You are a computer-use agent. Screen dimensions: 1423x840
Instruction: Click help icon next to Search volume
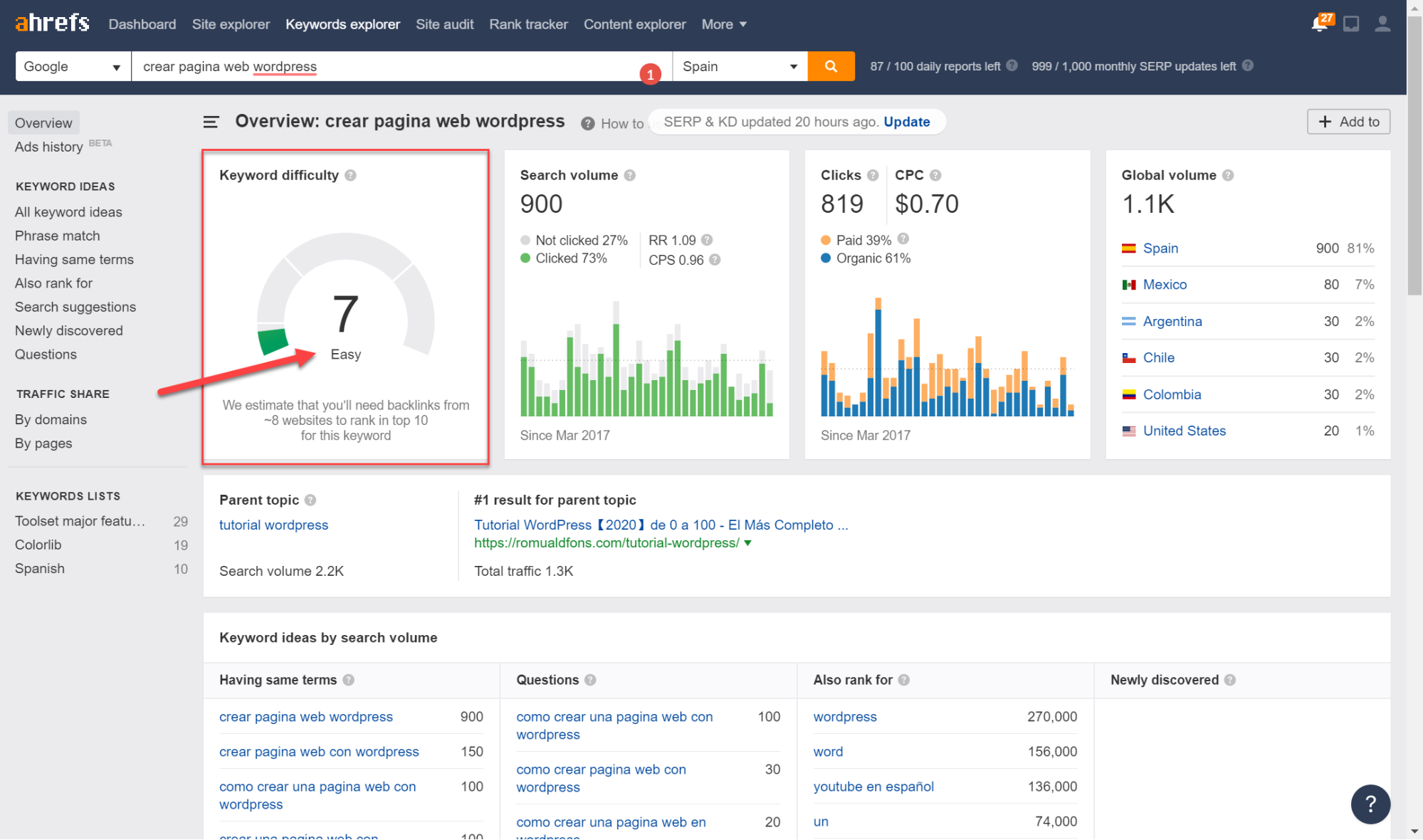coord(629,175)
